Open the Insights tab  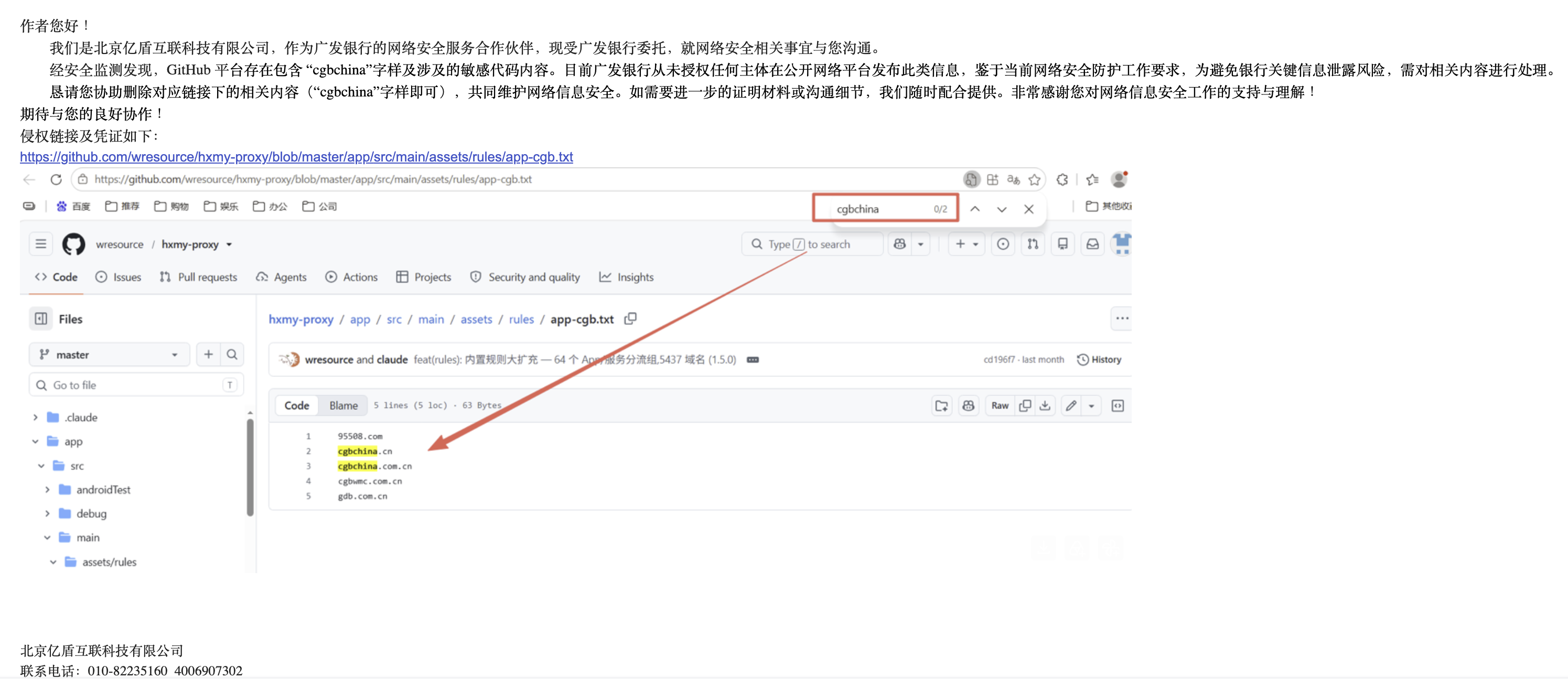(x=626, y=277)
